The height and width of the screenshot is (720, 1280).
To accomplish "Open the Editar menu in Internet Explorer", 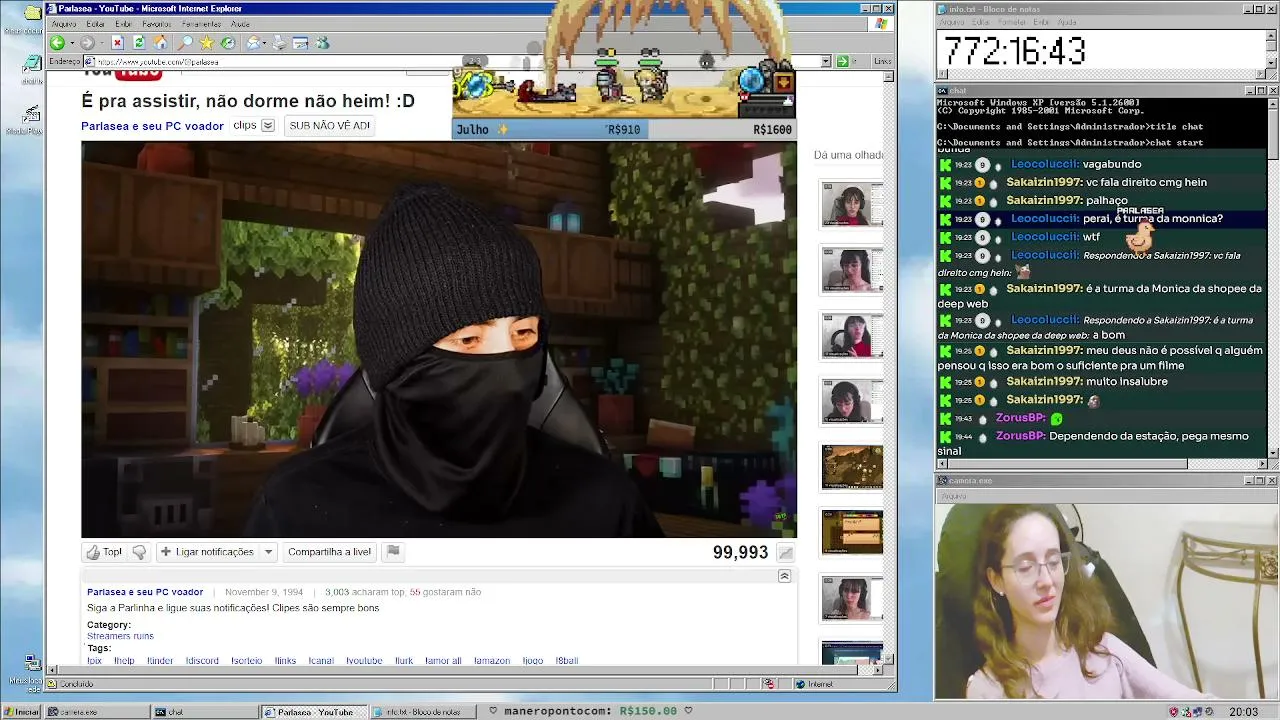I will pyautogui.click(x=96, y=24).
